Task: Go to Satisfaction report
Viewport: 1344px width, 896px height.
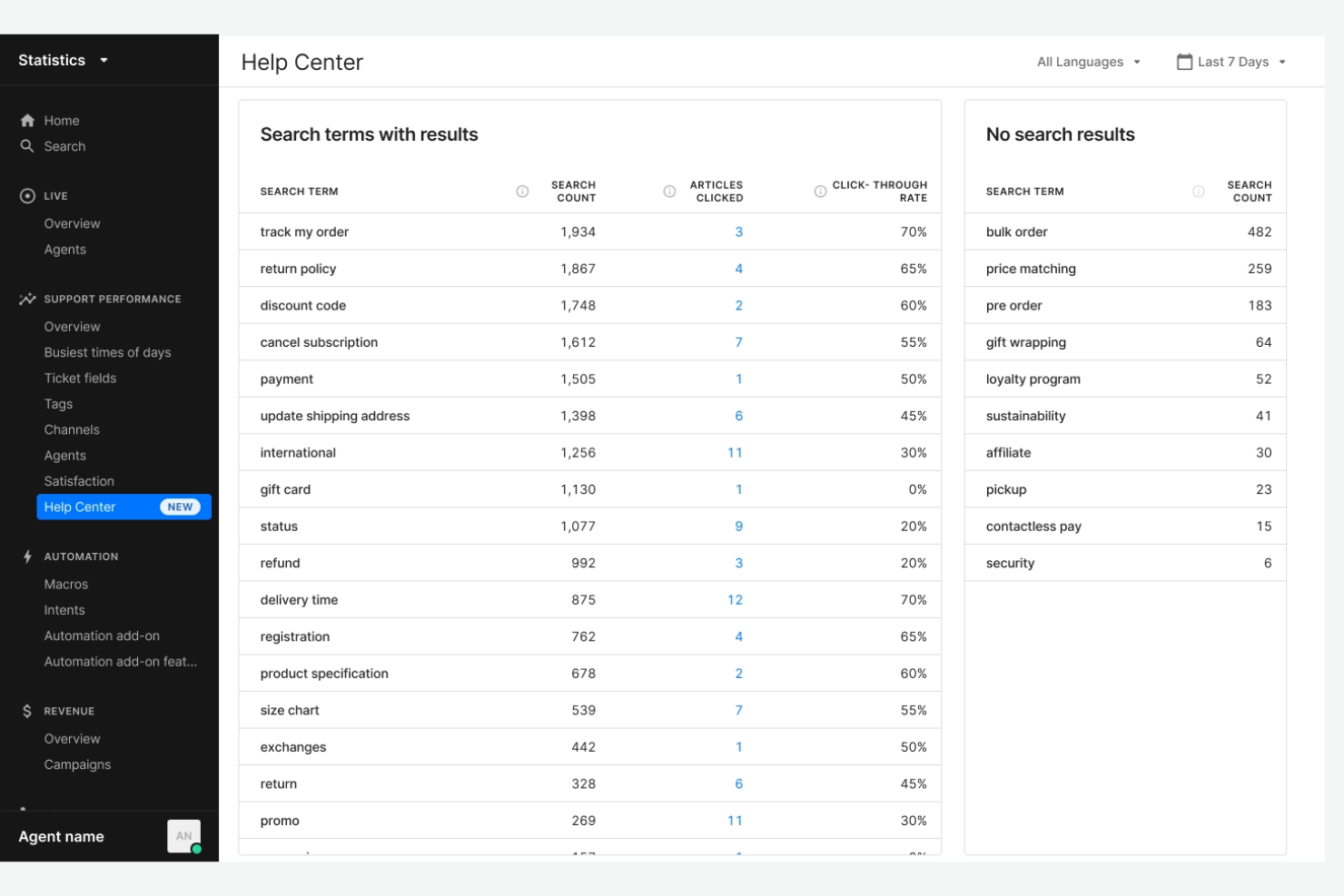Action: (80, 481)
